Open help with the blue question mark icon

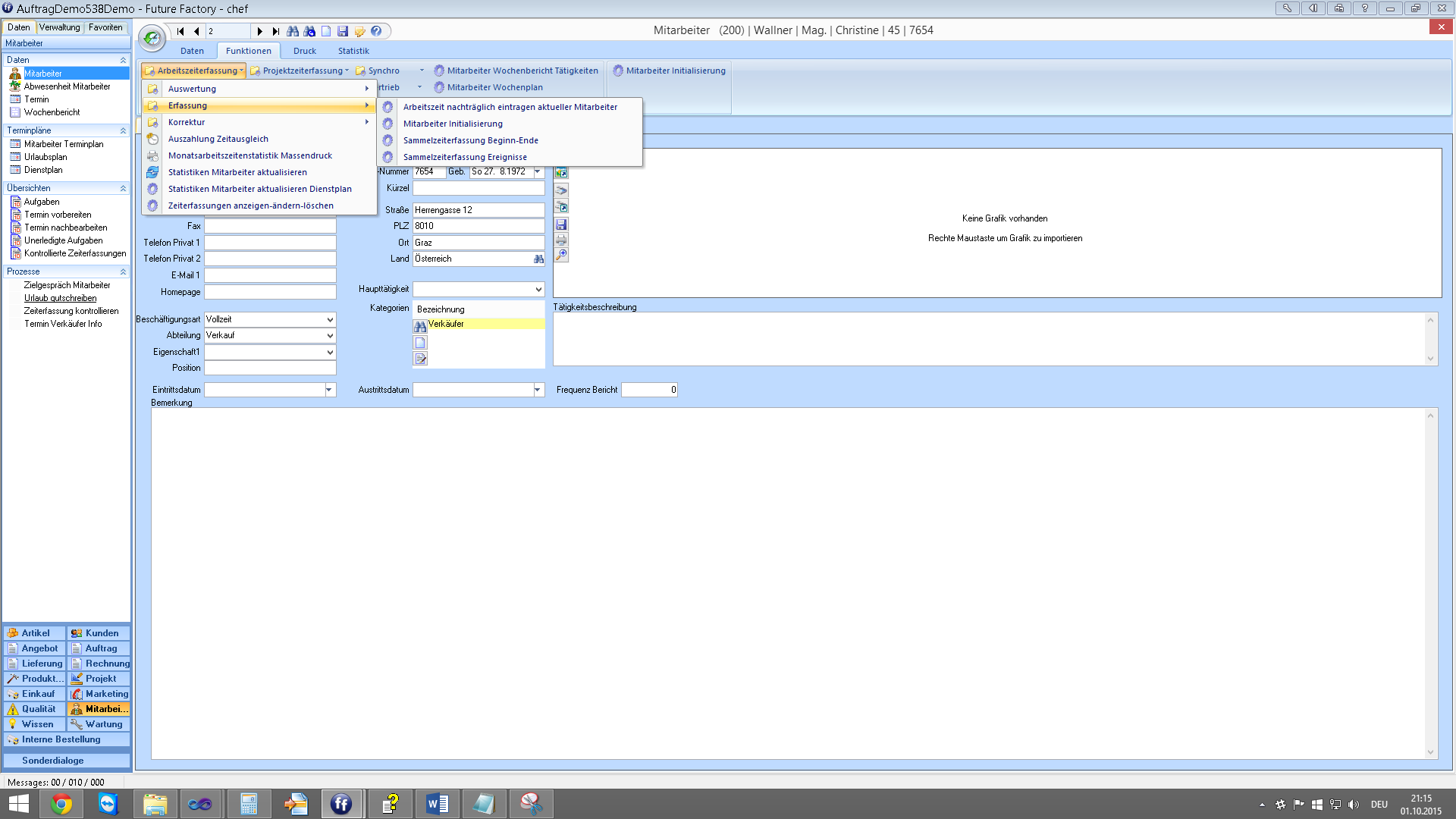[376, 31]
